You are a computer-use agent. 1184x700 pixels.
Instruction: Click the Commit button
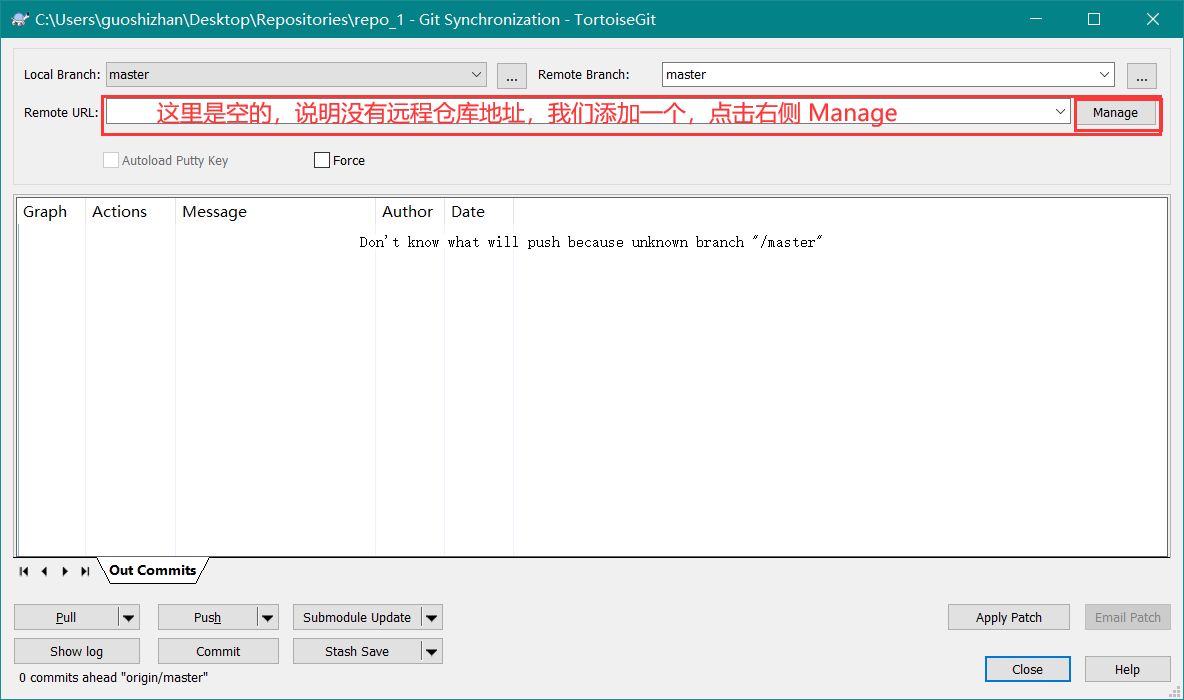pyautogui.click(x=218, y=651)
